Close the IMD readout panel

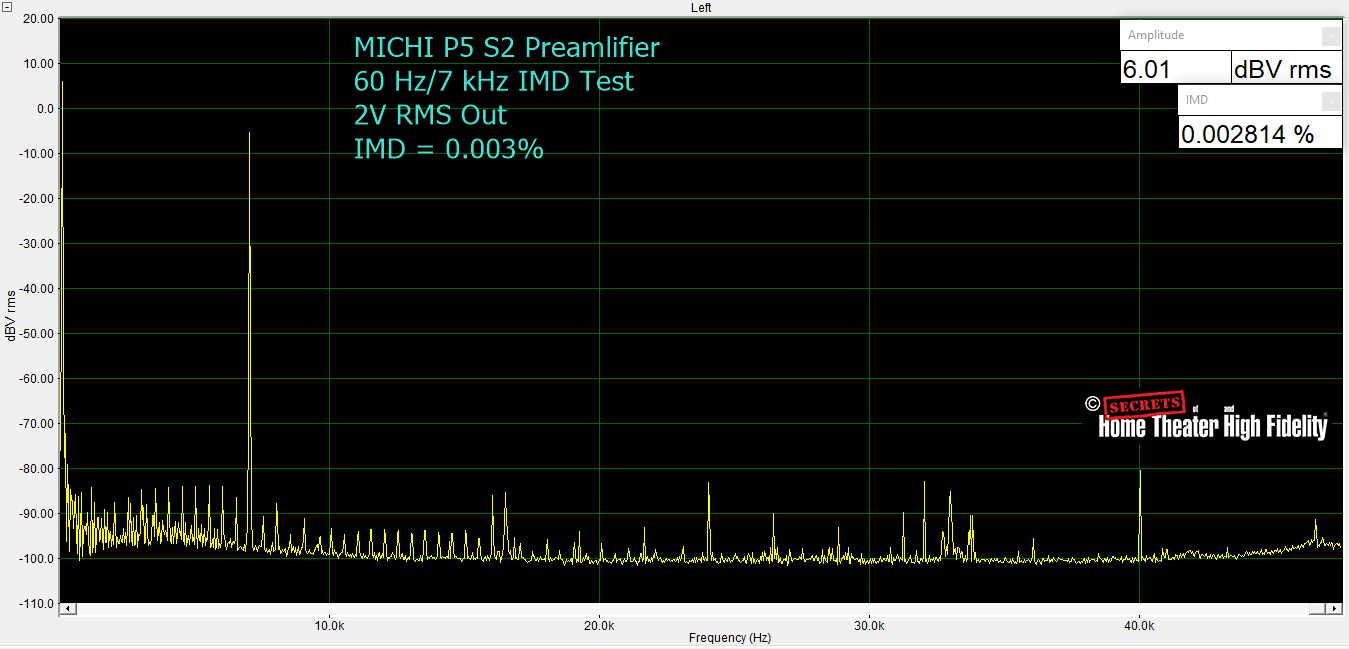[1331, 101]
